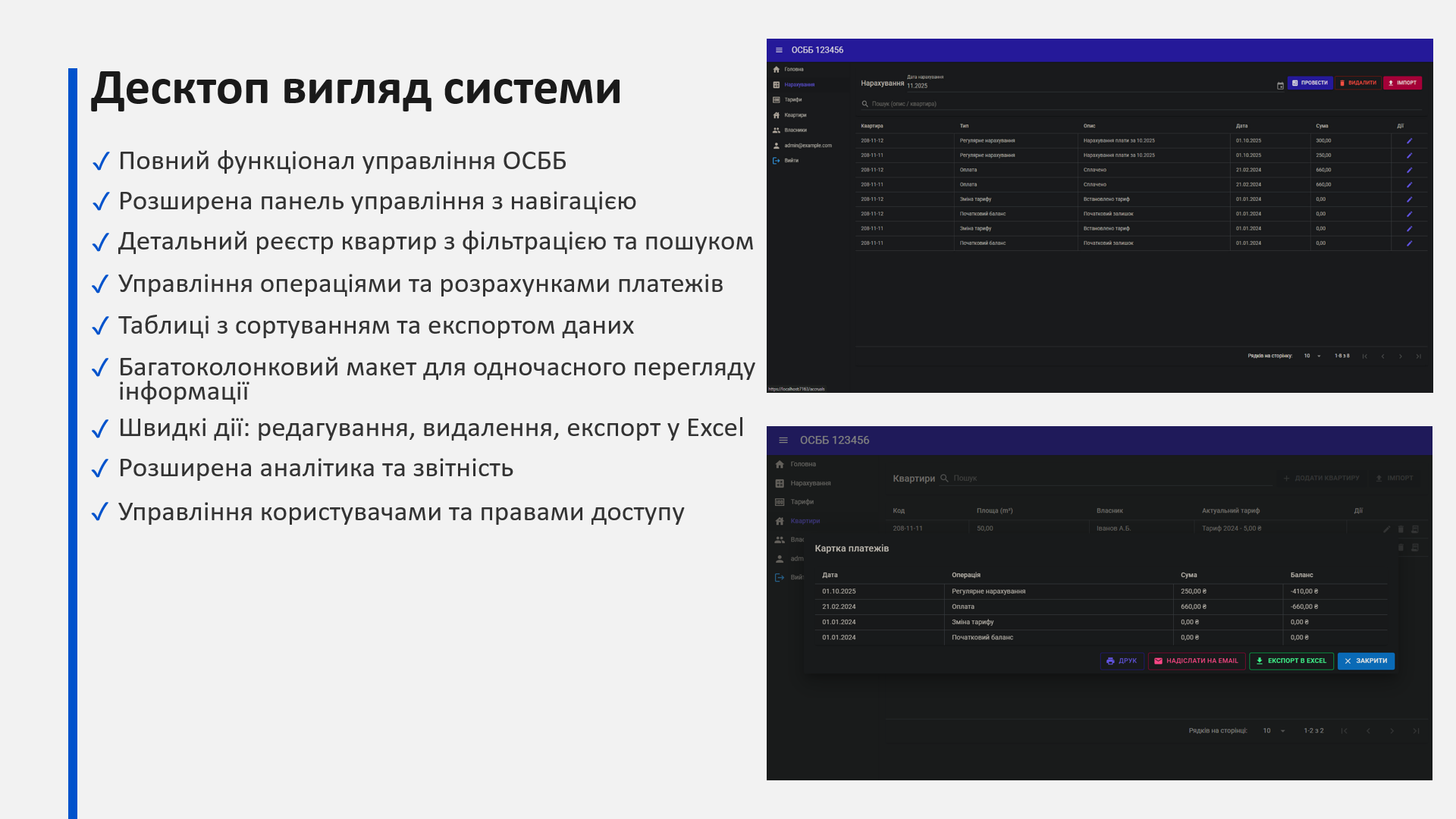
Task: Click edit pencil for the 250,00 accrual row
Action: point(1409,155)
